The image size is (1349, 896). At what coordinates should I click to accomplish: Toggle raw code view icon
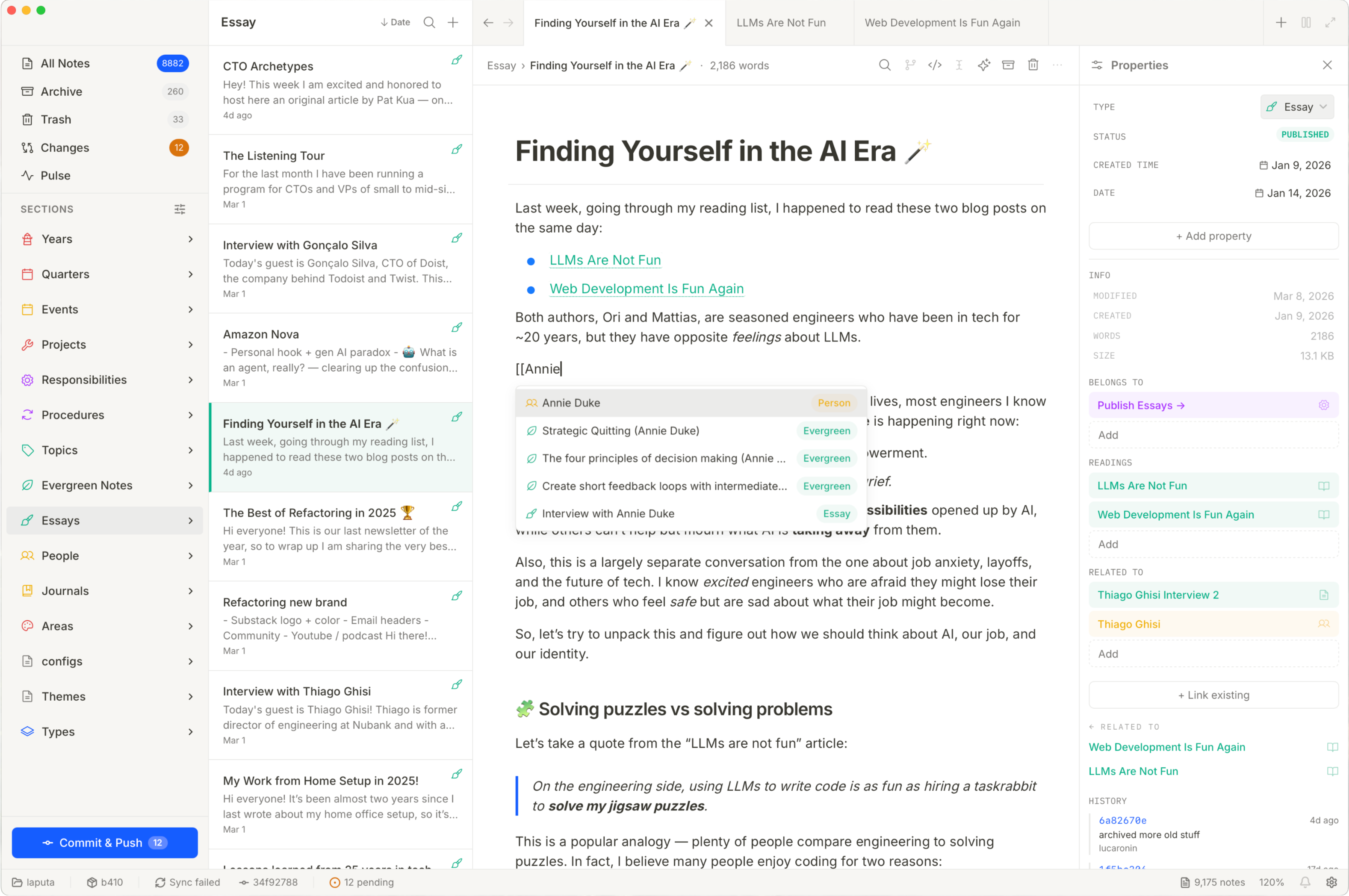tap(935, 65)
